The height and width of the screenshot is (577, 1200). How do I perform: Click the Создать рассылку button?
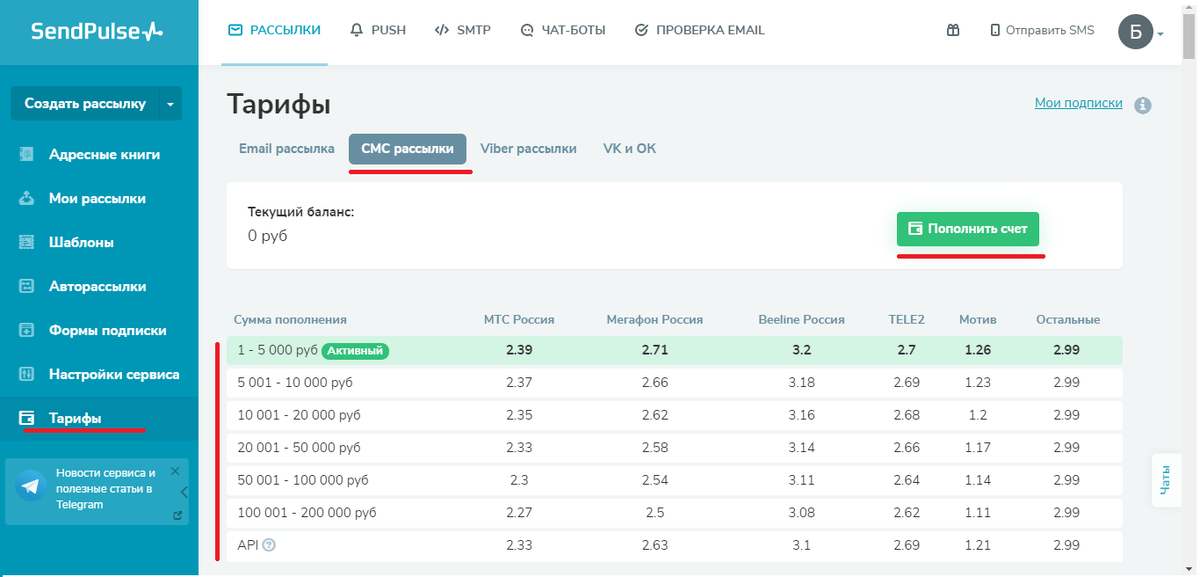coord(85,104)
